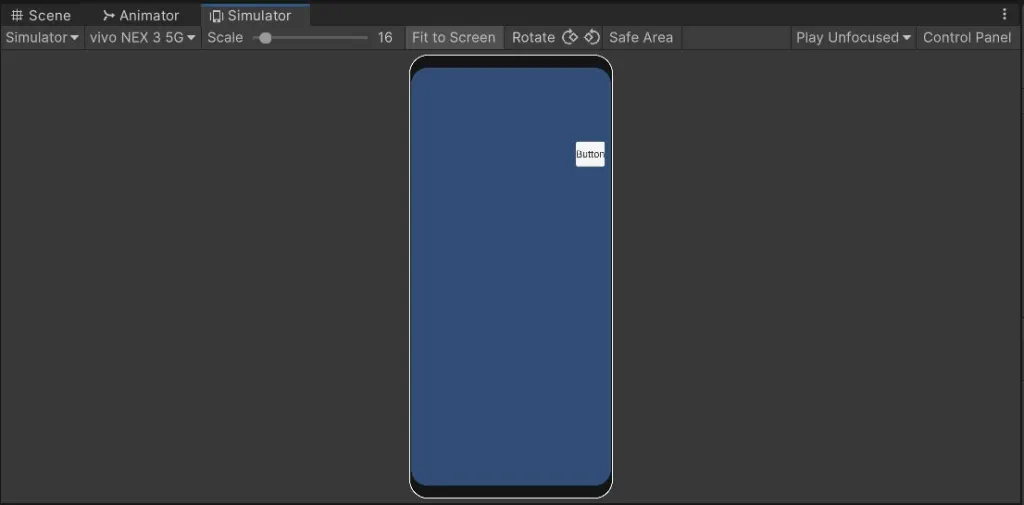Rotate device clockwise icon
The height and width of the screenshot is (505, 1024).
(570, 37)
